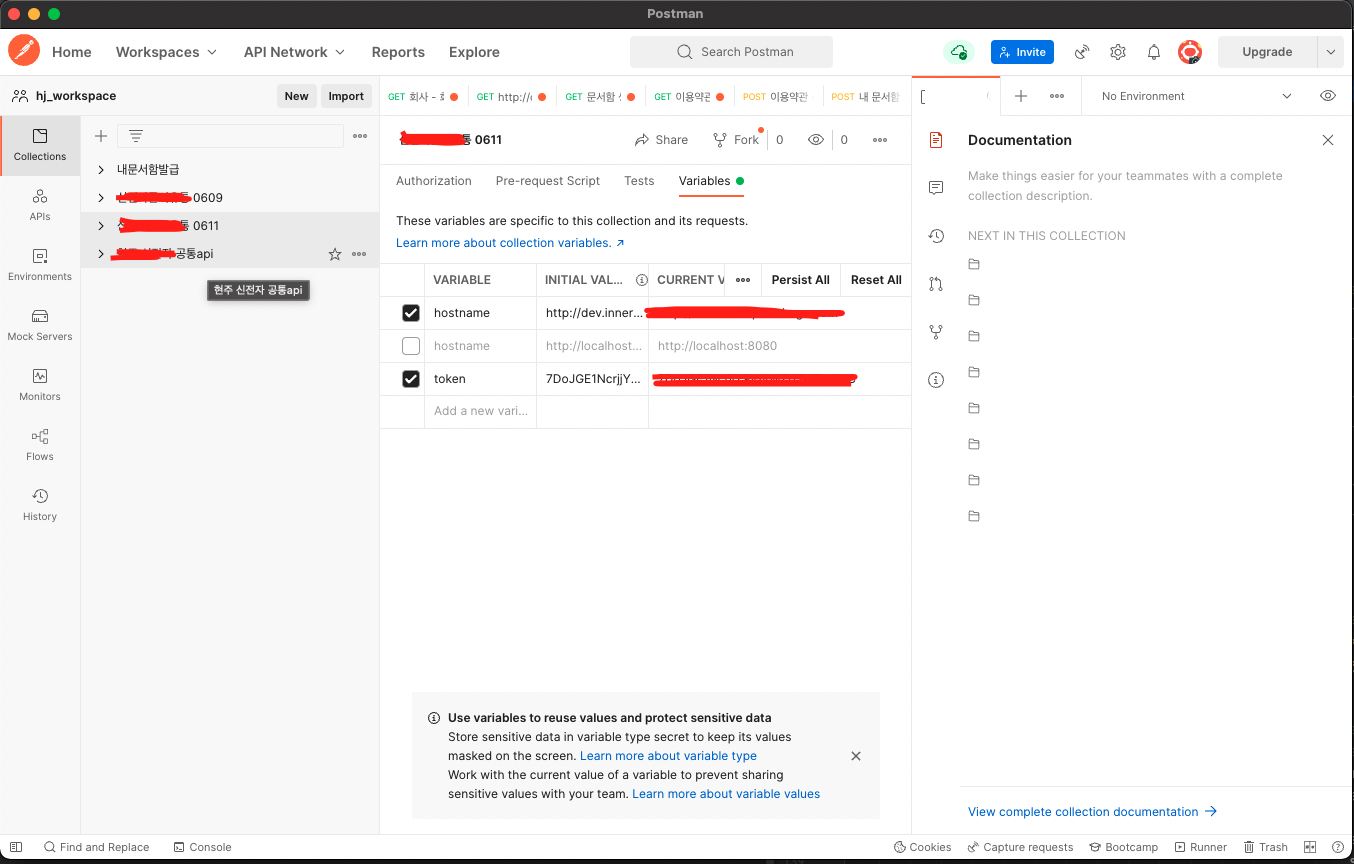The height and width of the screenshot is (864, 1354).
Task: Switch to the Pre-request Script tab
Action: 548,181
